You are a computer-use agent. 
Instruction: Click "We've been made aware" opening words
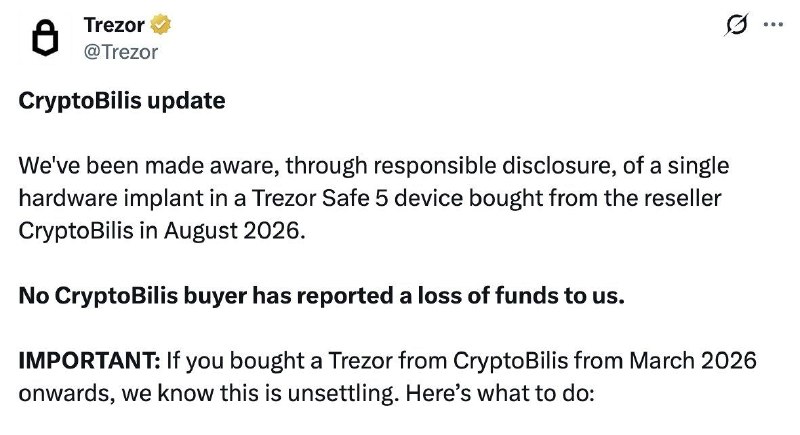(149, 166)
